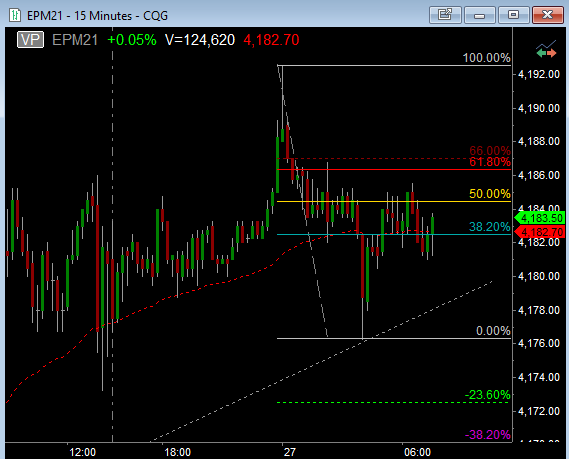Viewport: 569px width, 459px height.
Task: Click the 4,178.00 price axis label
Action: [539, 310]
